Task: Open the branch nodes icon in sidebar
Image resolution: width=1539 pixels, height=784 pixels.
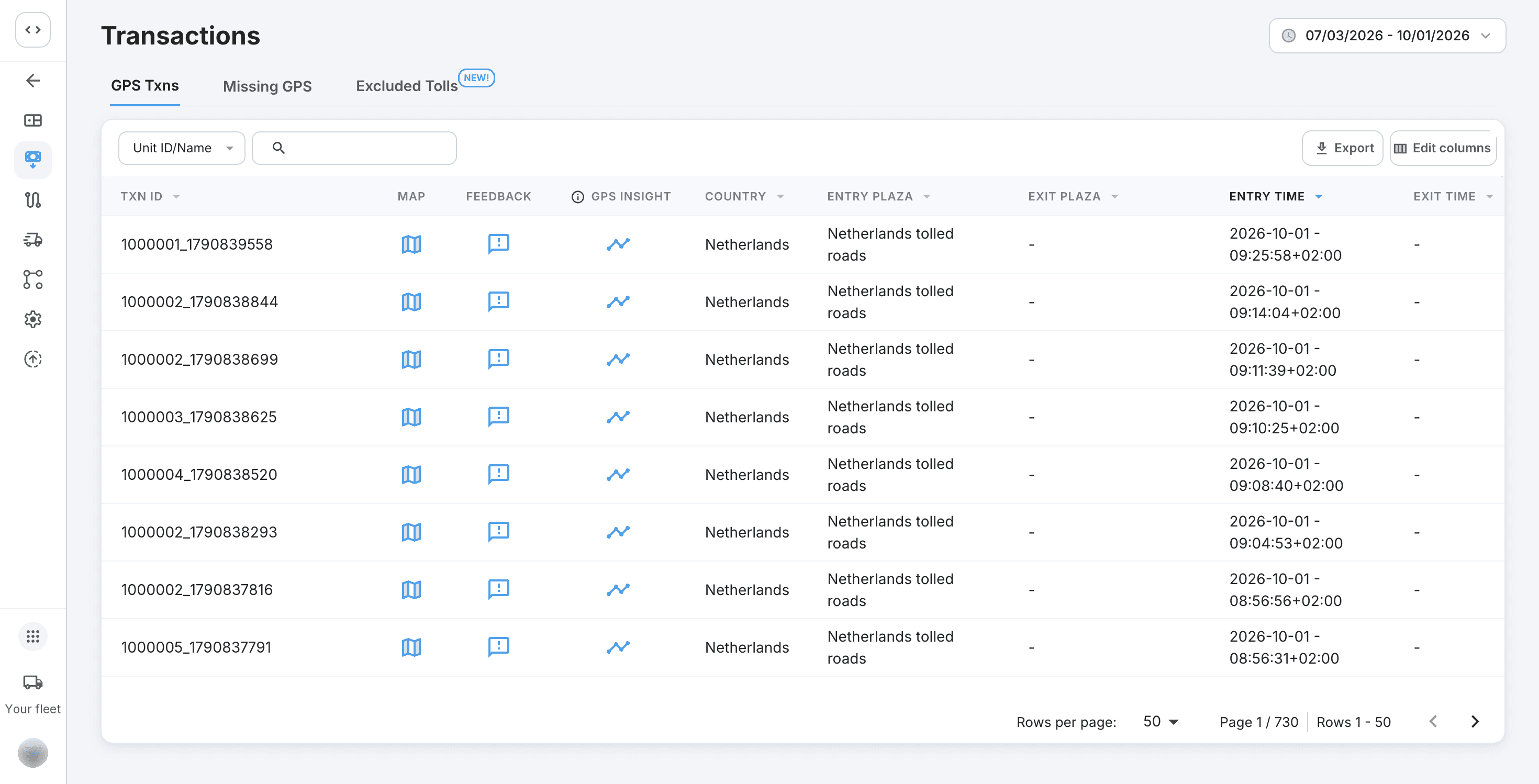Action: 33,279
